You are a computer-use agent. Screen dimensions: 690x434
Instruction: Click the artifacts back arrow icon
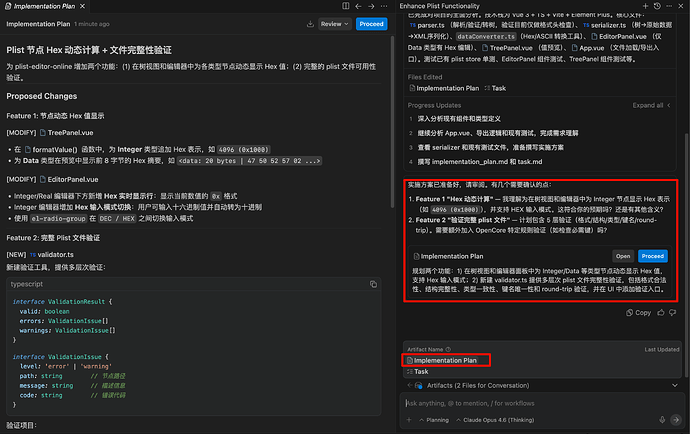click(410, 385)
